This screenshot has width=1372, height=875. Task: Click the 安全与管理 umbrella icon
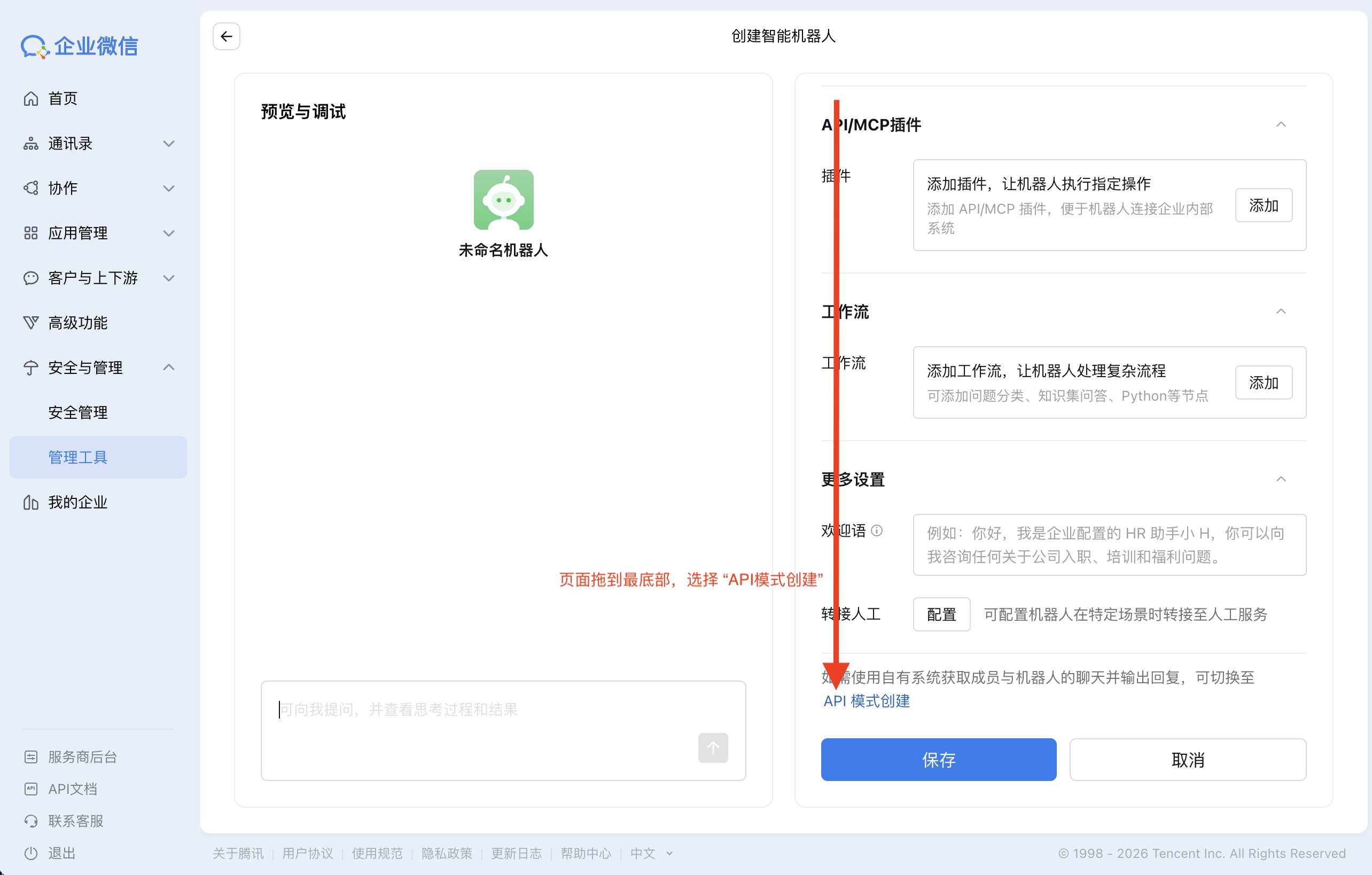click(x=31, y=368)
